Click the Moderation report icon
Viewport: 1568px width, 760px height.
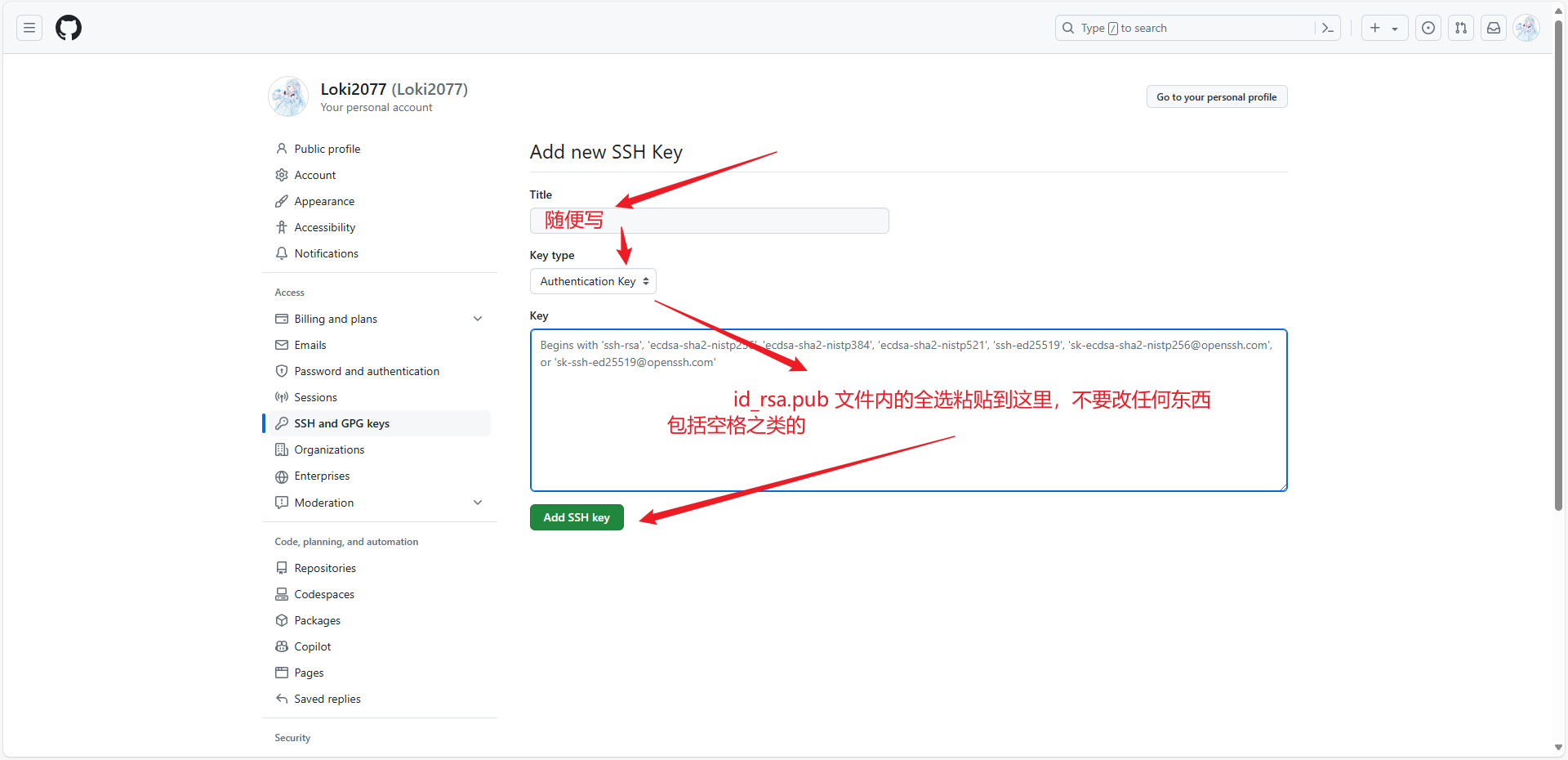pos(282,503)
